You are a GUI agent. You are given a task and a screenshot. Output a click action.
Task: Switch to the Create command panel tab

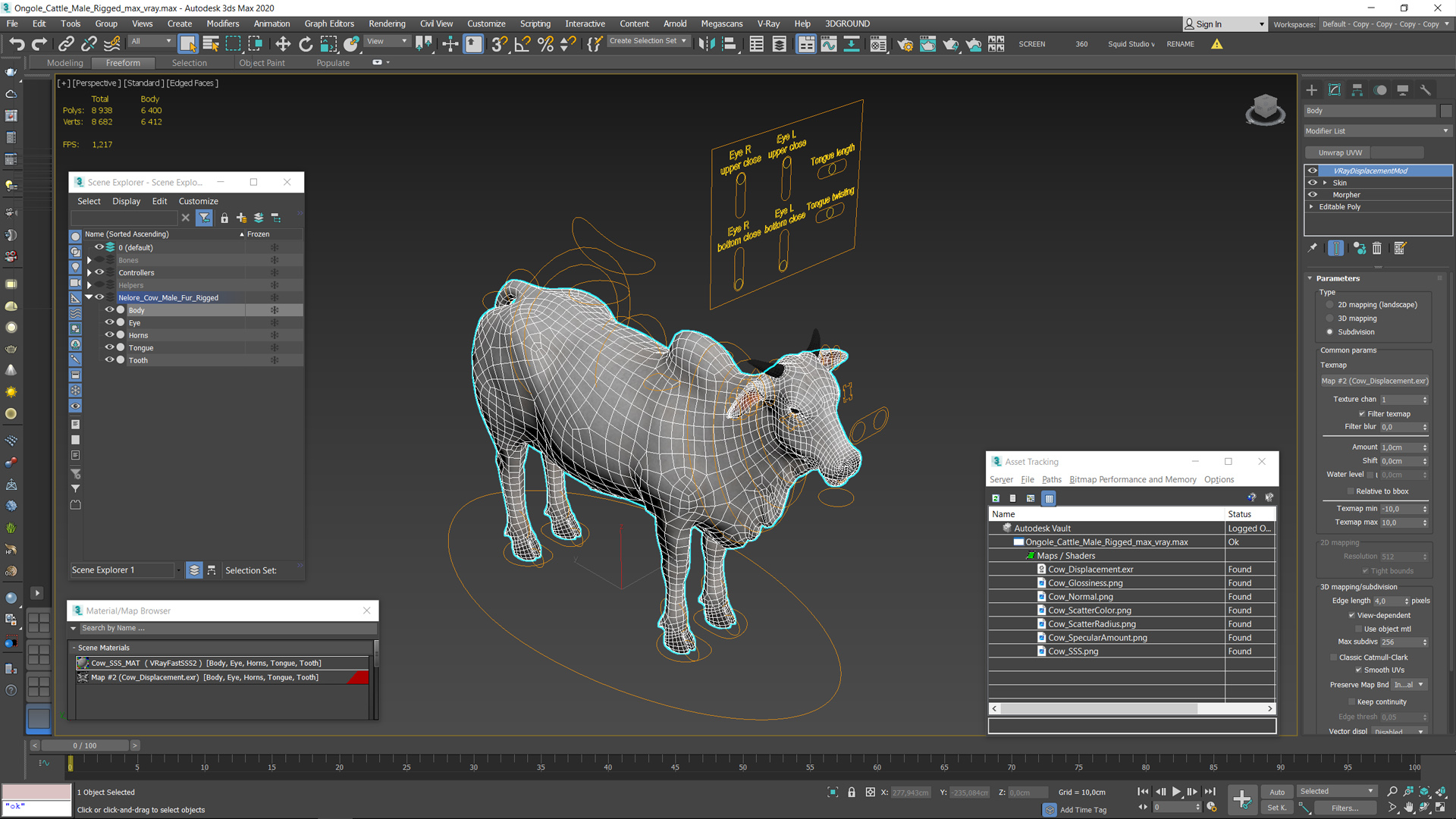coord(1312,89)
